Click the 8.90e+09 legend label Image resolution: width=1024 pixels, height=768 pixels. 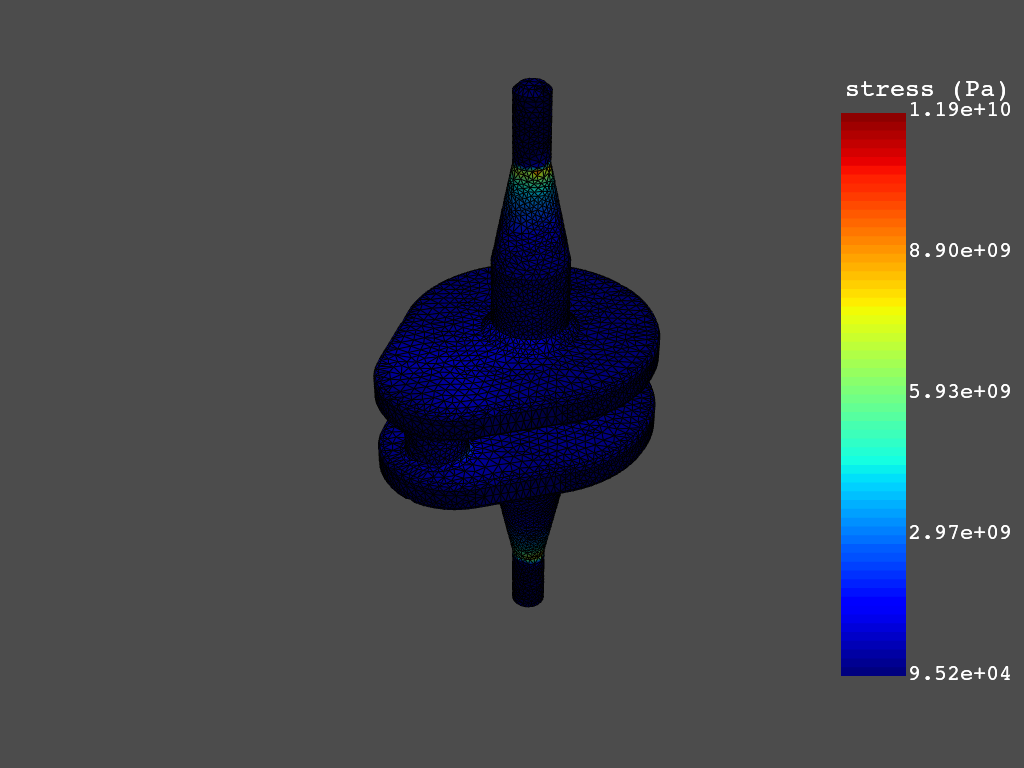point(959,250)
